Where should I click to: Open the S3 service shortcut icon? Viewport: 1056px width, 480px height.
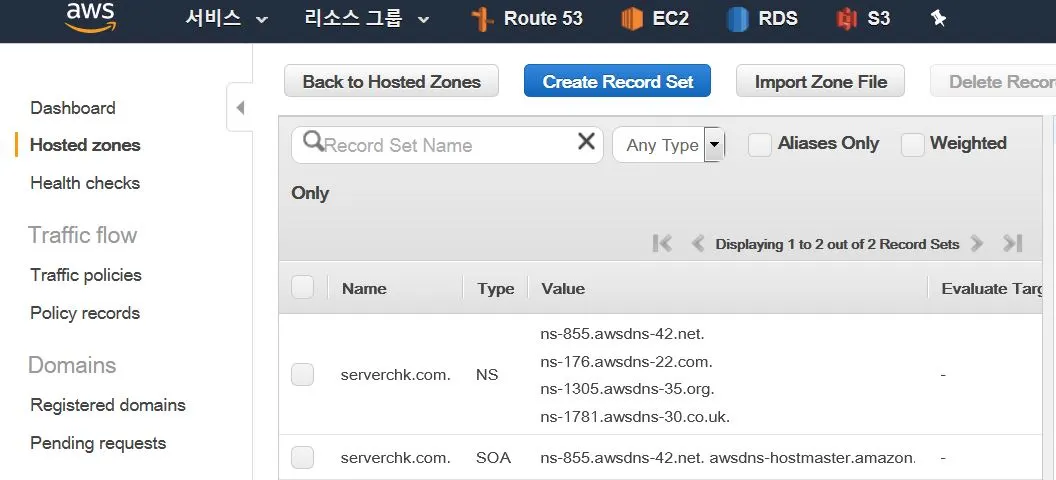click(x=846, y=19)
